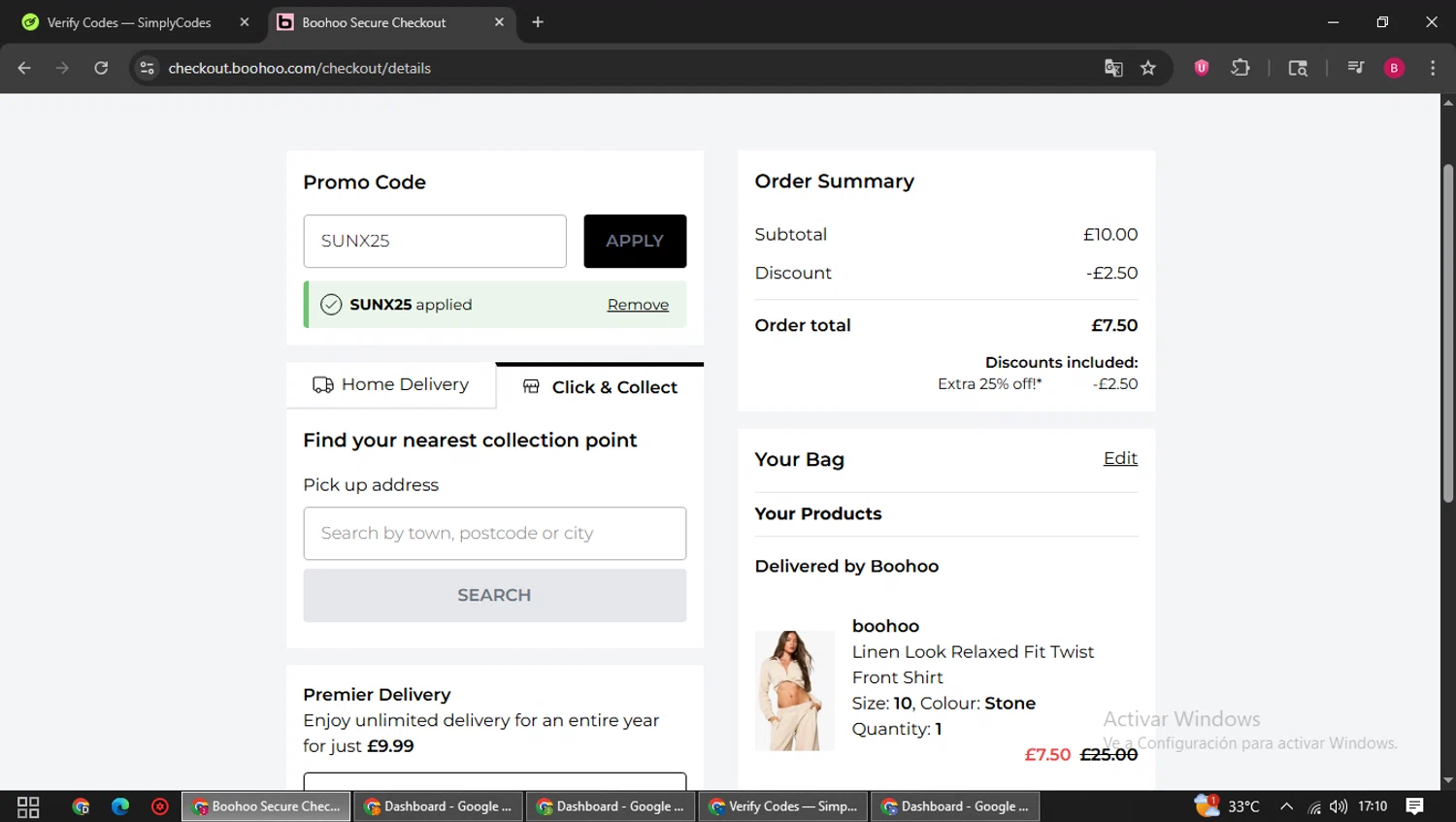Open the notification center icon
Image resolution: width=1456 pixels, height=822 pixels.
coord(1415,806)
